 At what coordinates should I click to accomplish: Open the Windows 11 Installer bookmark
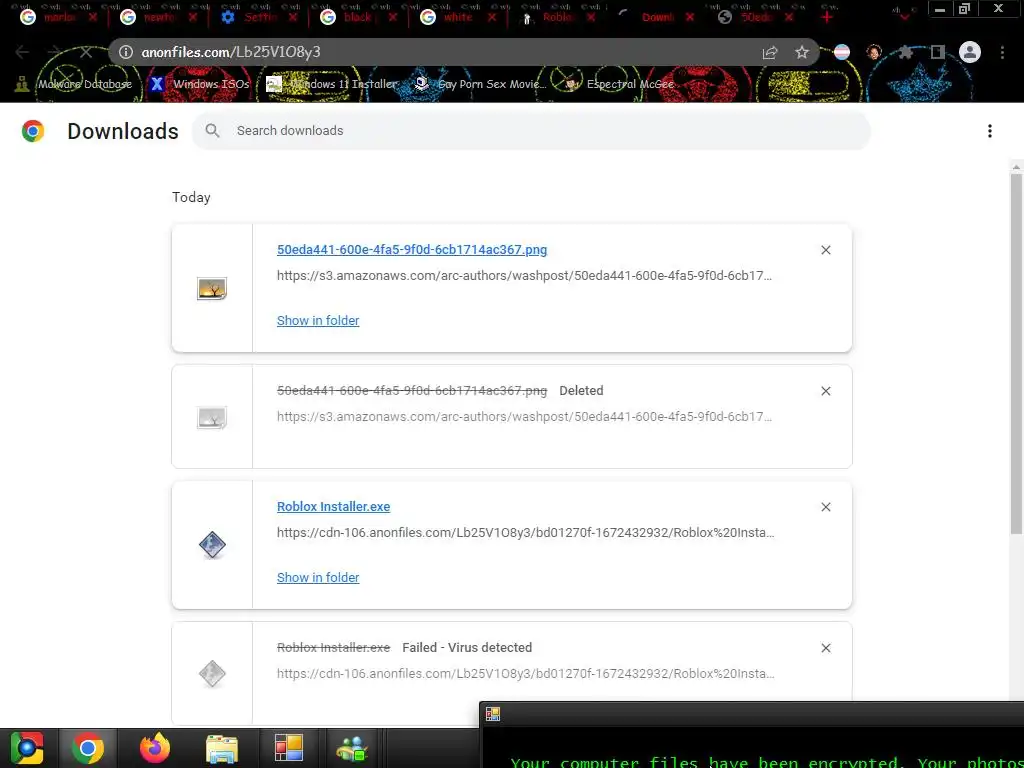pos(332,84)
